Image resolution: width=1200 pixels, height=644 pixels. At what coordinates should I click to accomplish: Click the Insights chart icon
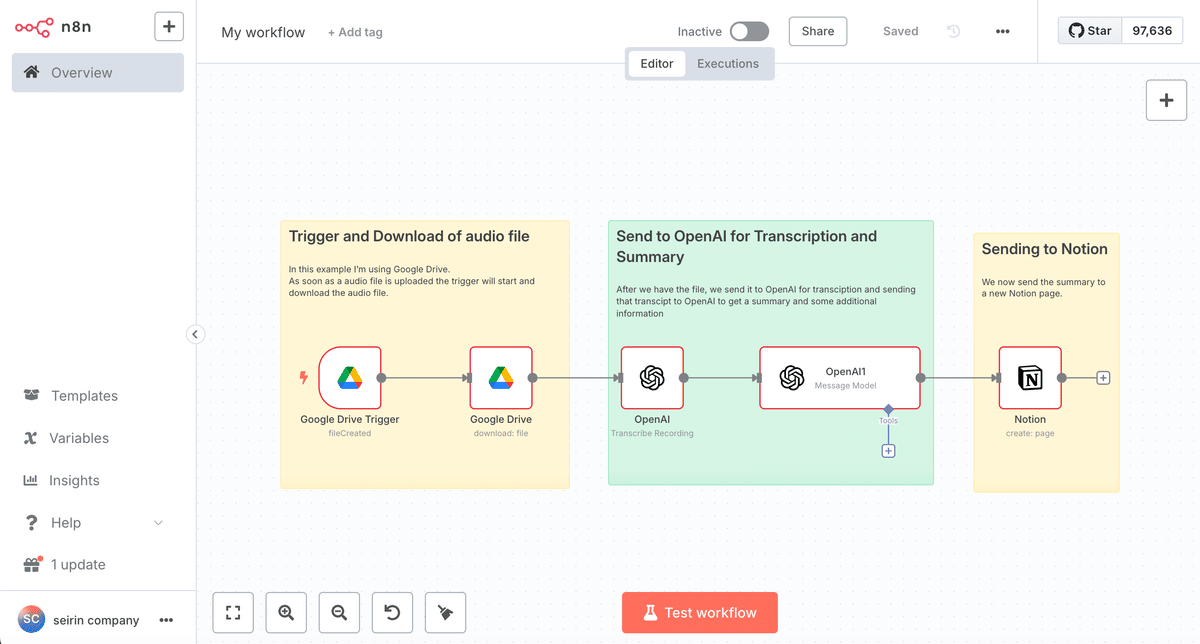click(31, 480)
